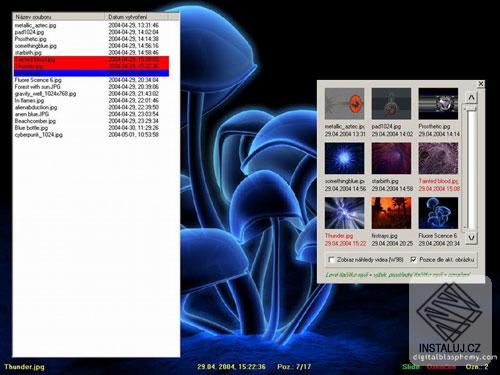Click the red Tainted blood.jpg row
500x375 pixels.
[x=91, y=60]
